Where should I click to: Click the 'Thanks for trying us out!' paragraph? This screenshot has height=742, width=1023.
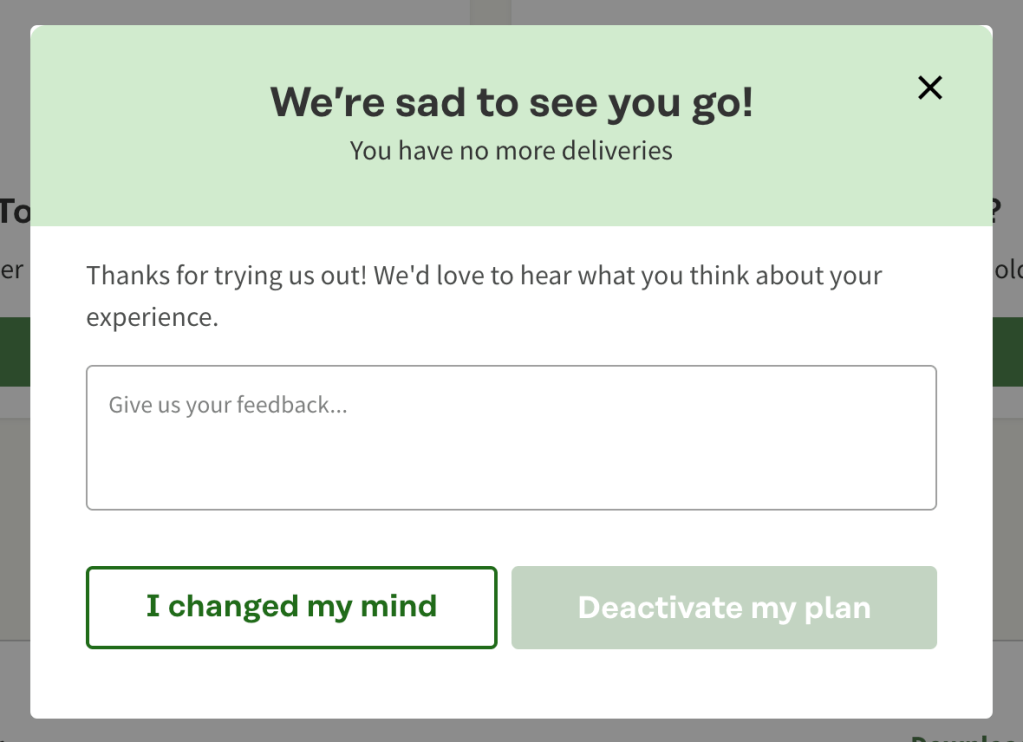pos(484,275)
